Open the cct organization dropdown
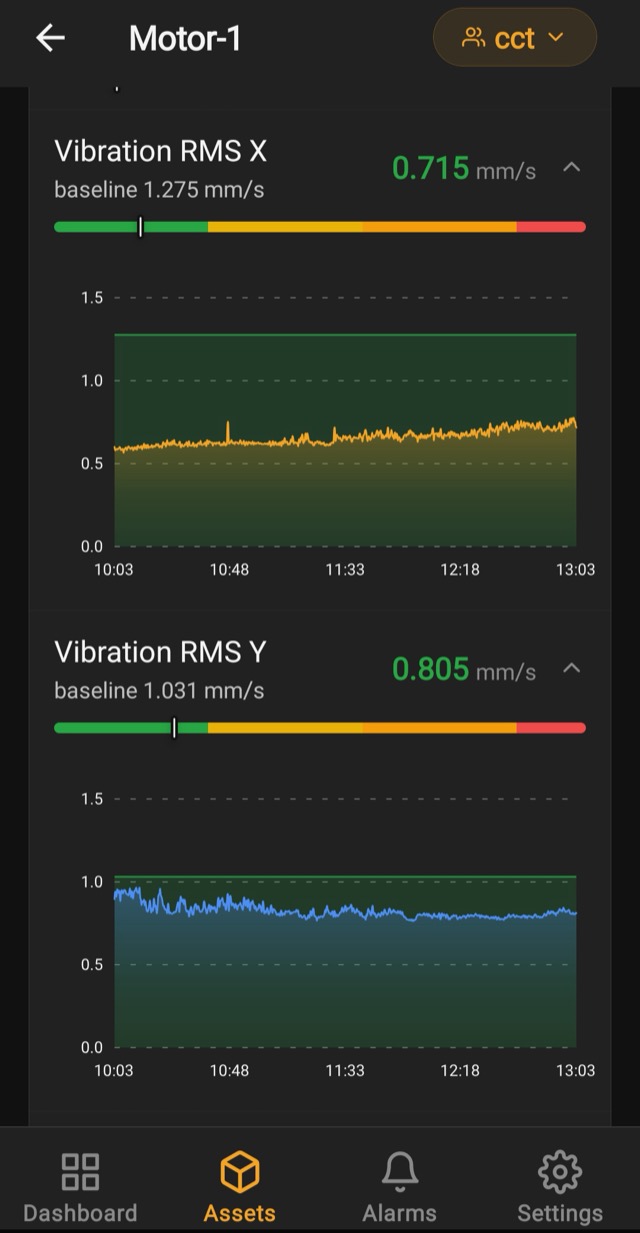 click(514, 38)
